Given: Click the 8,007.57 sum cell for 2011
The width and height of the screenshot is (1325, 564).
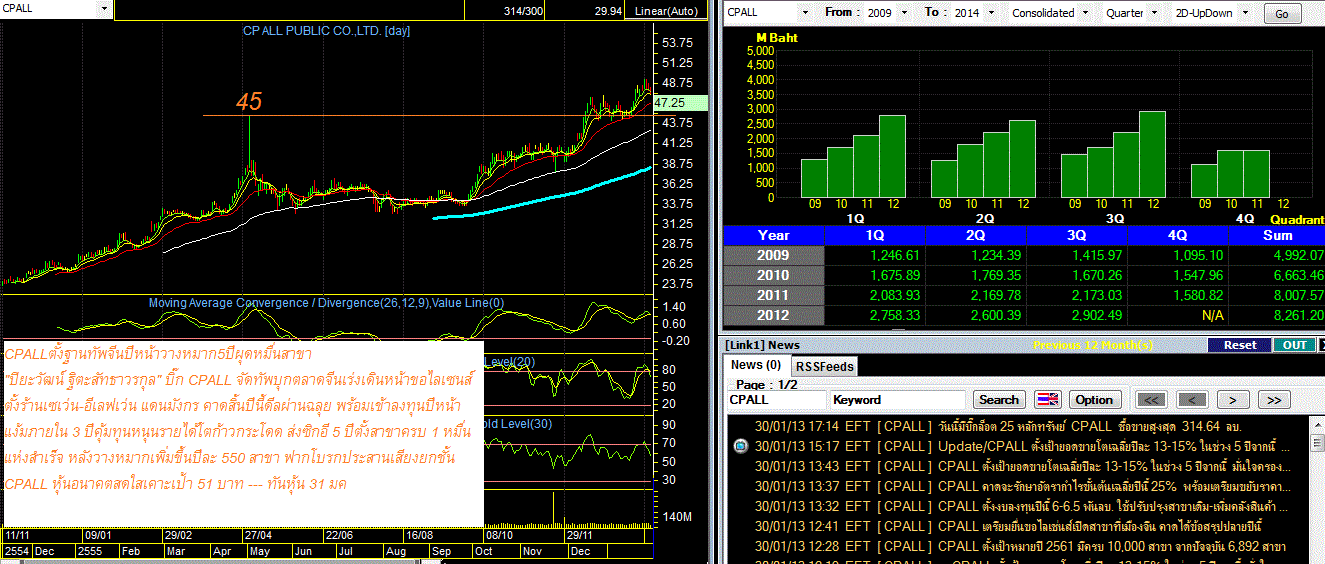Looking at the screenshot, I should pos(1277,295).
